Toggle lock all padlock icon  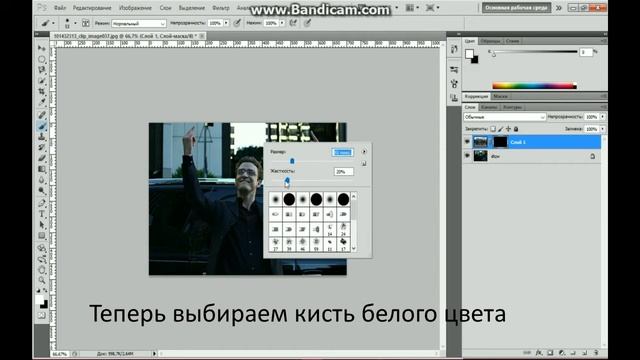[516, 129]
